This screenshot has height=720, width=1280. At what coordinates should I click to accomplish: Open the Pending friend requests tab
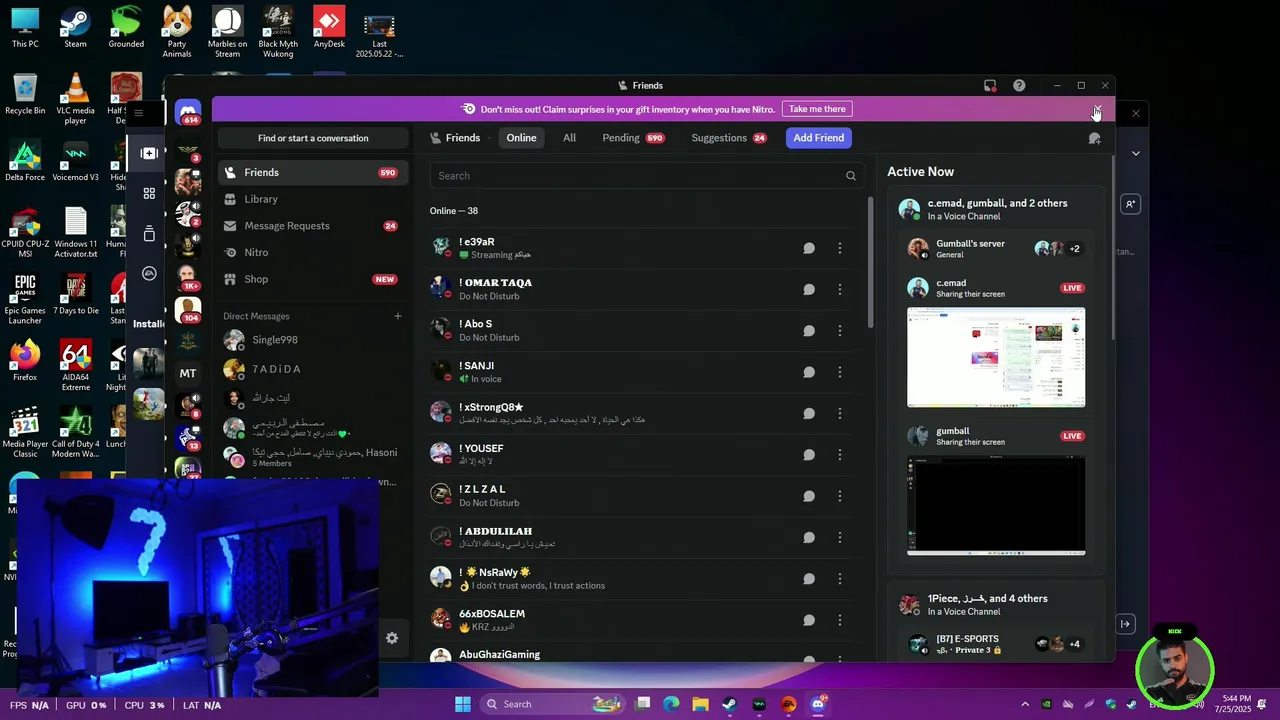pos(633,138)
